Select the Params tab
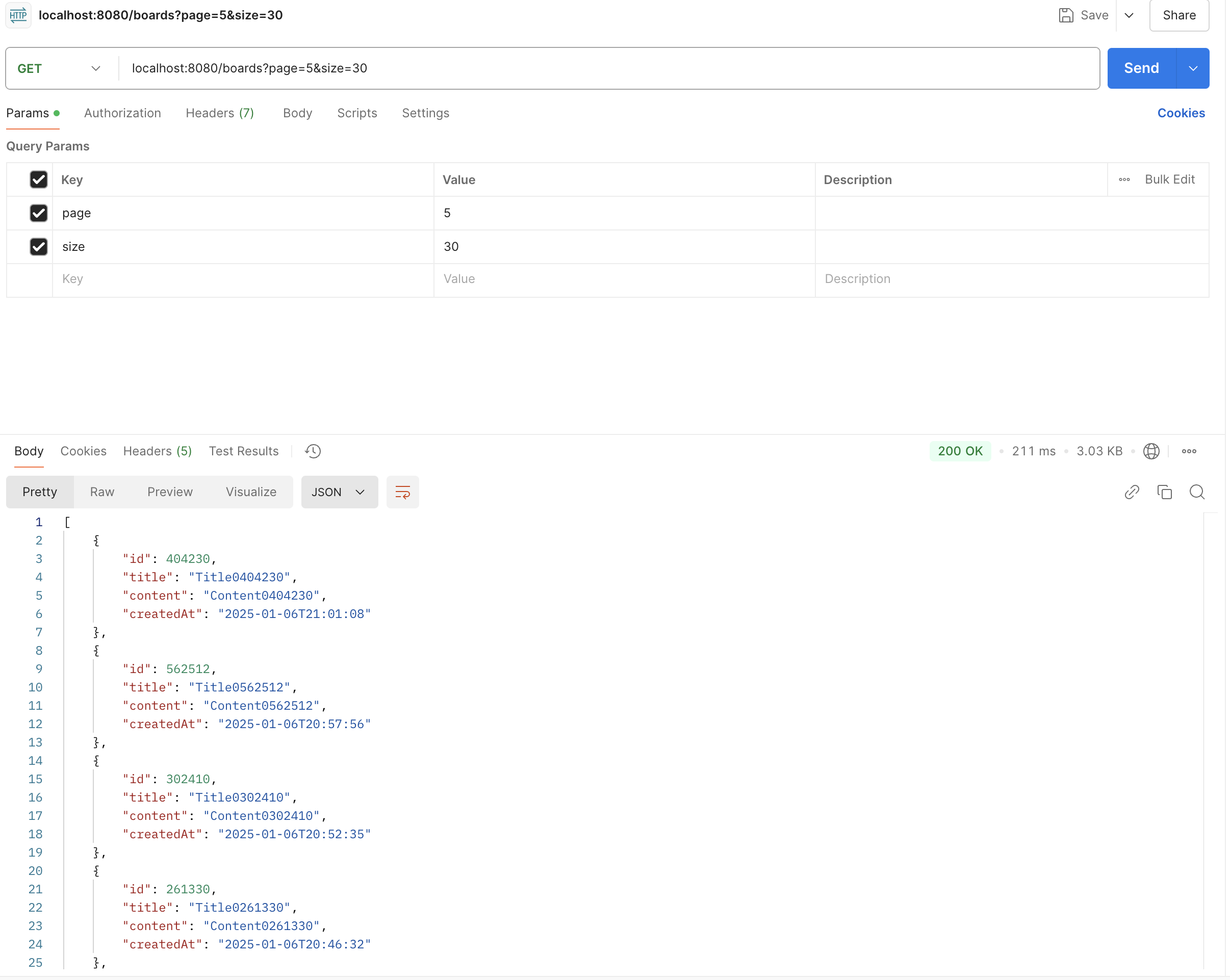The height and width of the screenshot is (980, 1230). (33, 113)
